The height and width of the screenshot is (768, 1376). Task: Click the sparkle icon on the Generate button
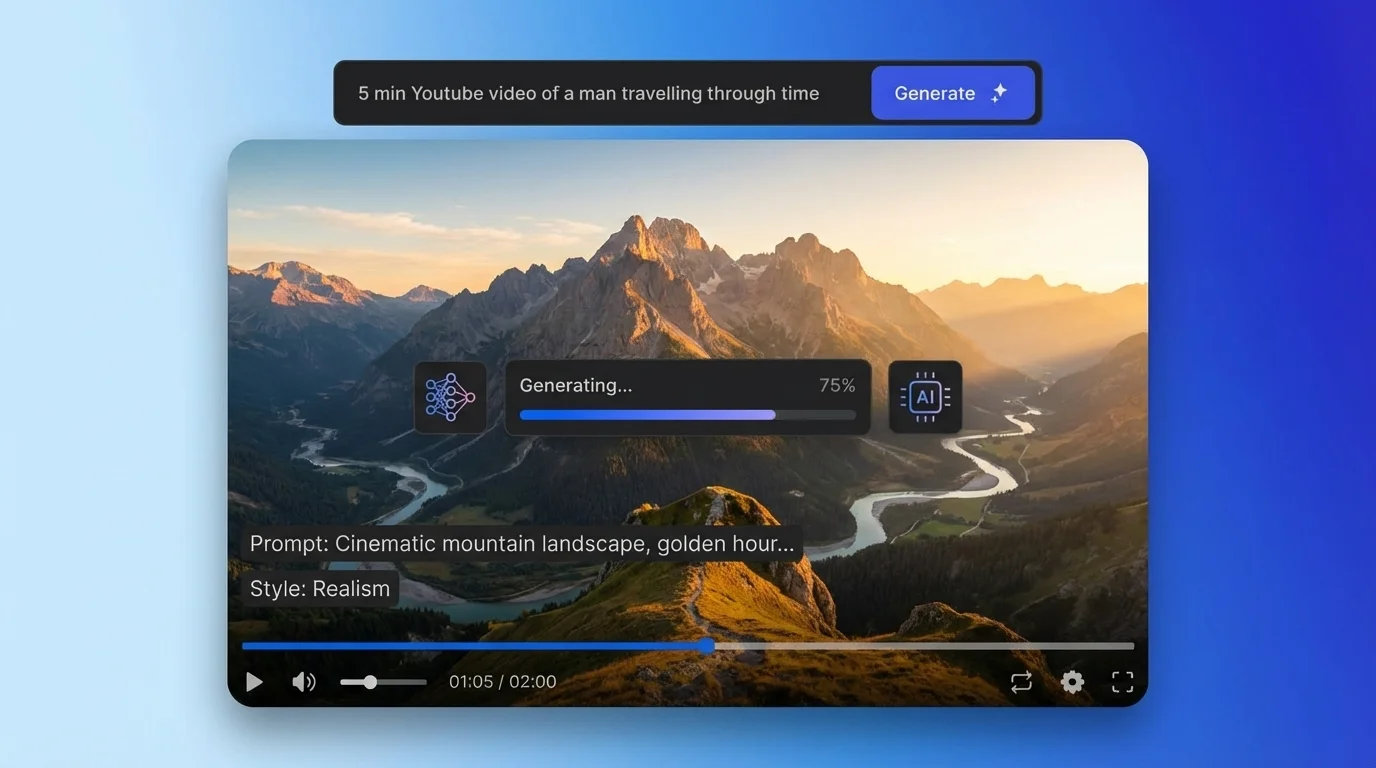998,93
